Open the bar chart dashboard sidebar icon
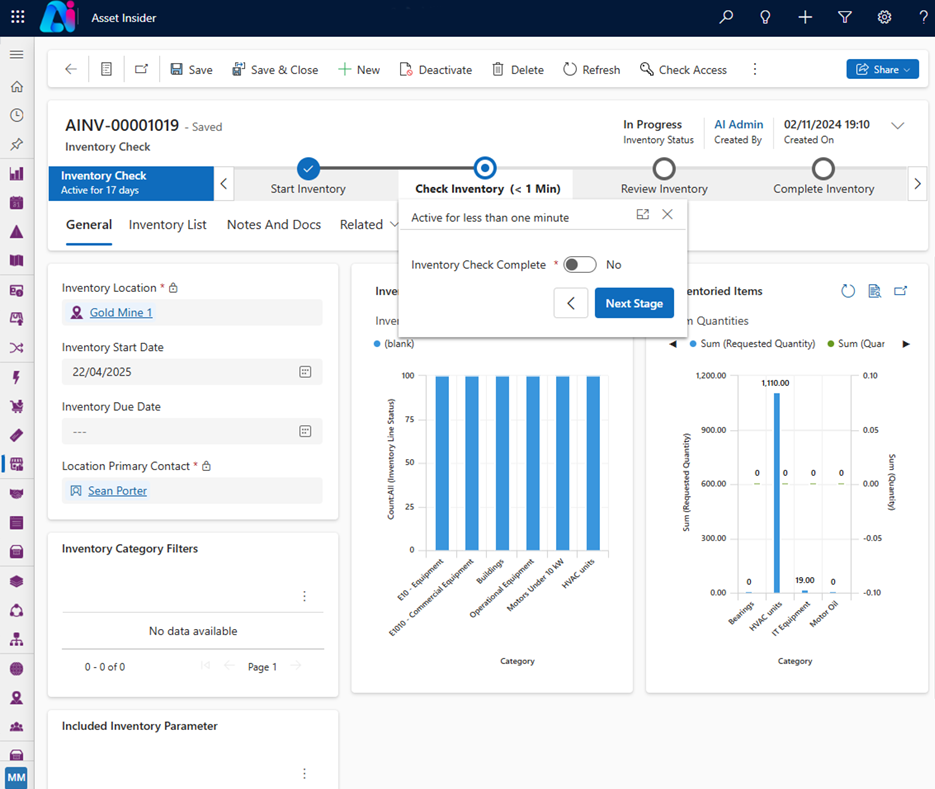This screenshot has width=935, height=789. tap(17, 174)
